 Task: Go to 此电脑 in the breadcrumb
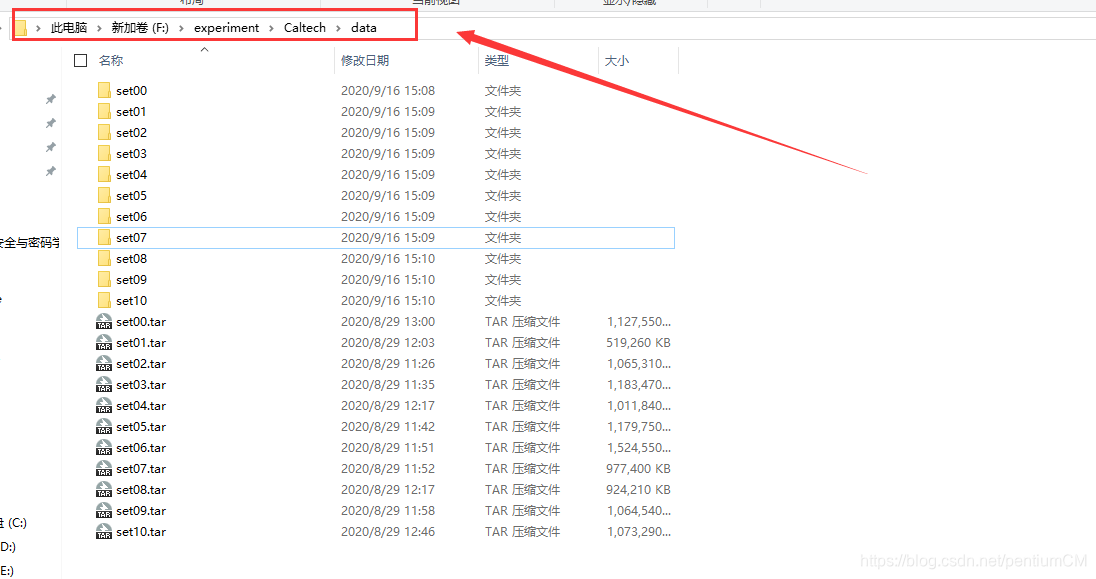coord(69,28)
